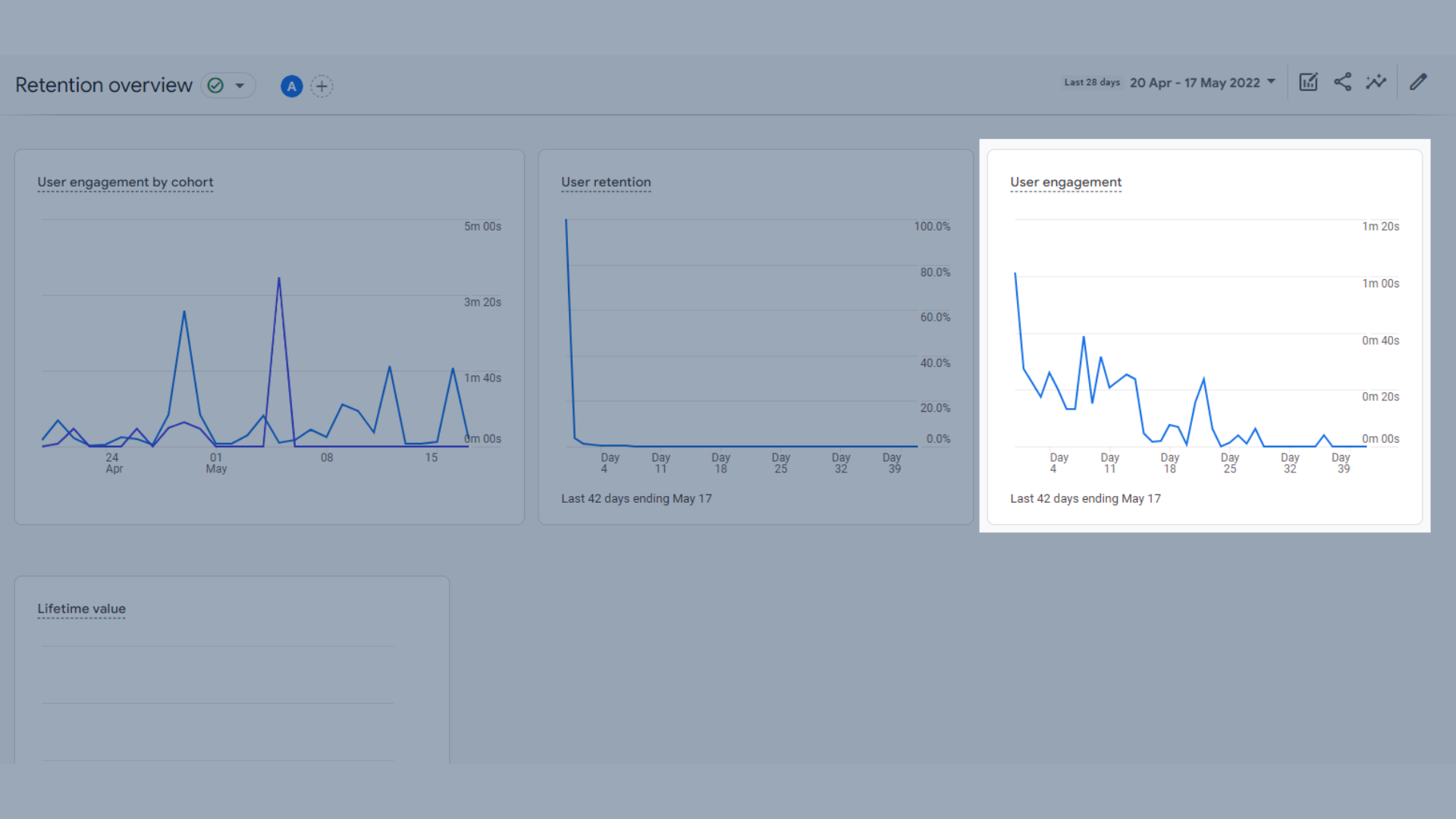Click the 100% starting point of the retention line
The width and height of the screenshot is (1456, 819).
[566, 221]
